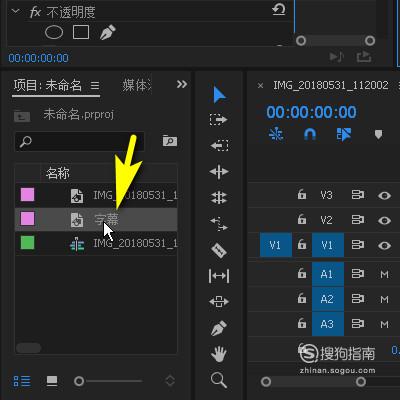Toggle V1 track output eye
400x400 pixels.
[384, 245]
